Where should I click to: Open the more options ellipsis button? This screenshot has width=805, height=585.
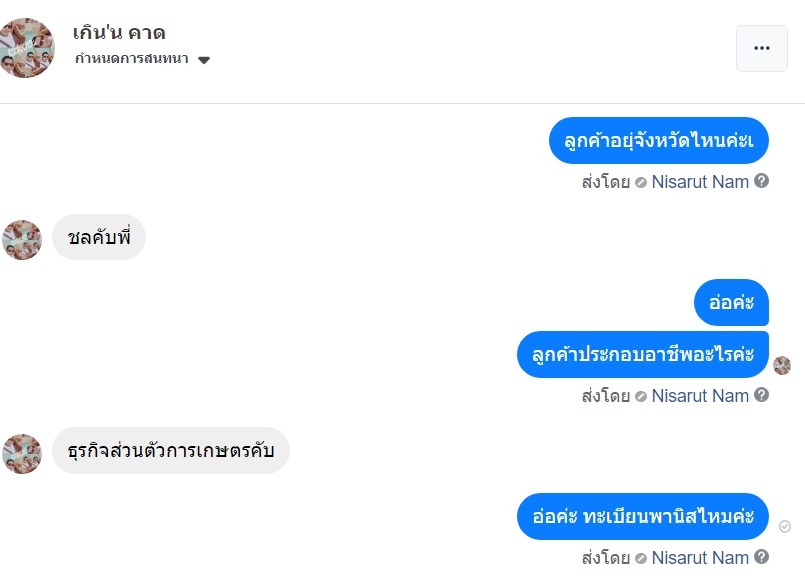[x=761, y=48]
